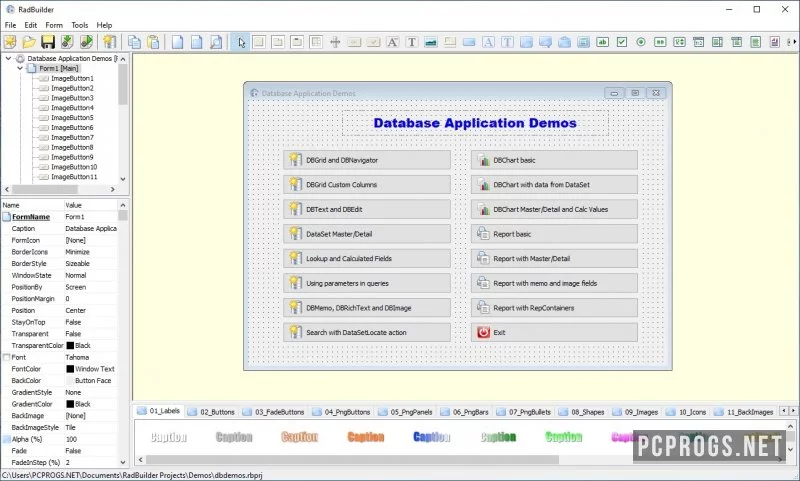Click the Copy toolbar icon
Viewport: 800px width, 481px height.
click(x=134, y=42)
